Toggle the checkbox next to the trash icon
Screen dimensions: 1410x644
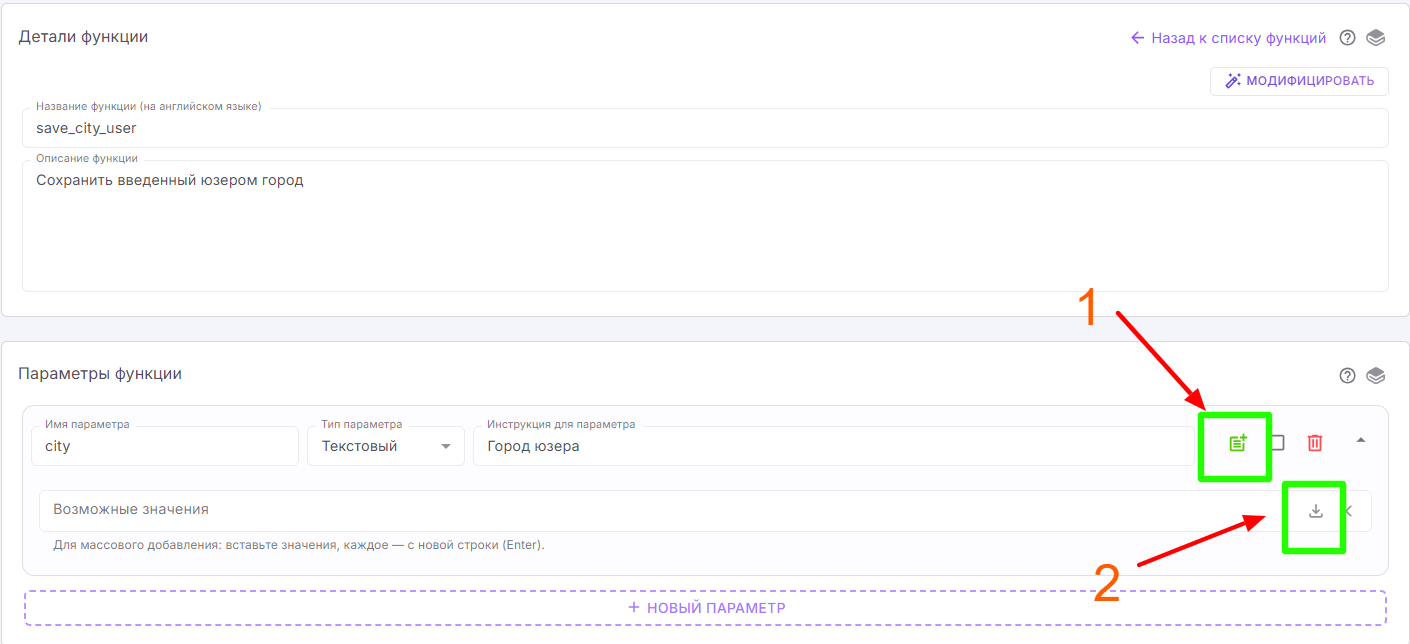[x=1277, y=443]
